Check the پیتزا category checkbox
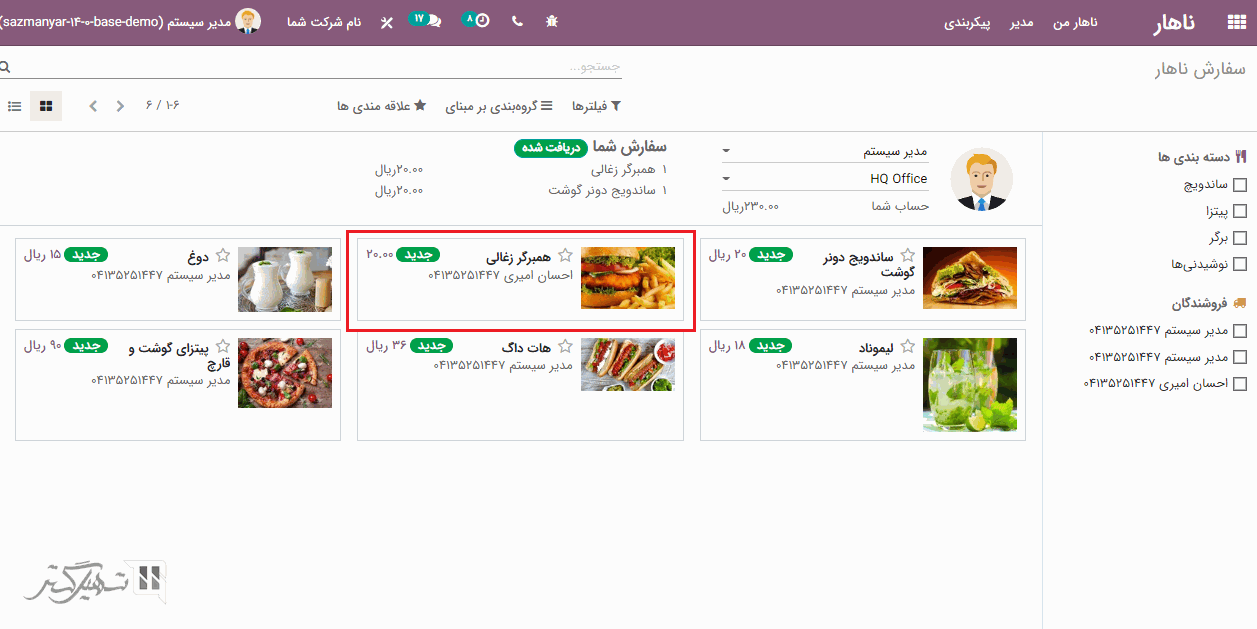This screenshot has height=629, width=1257. (1240, 211)
